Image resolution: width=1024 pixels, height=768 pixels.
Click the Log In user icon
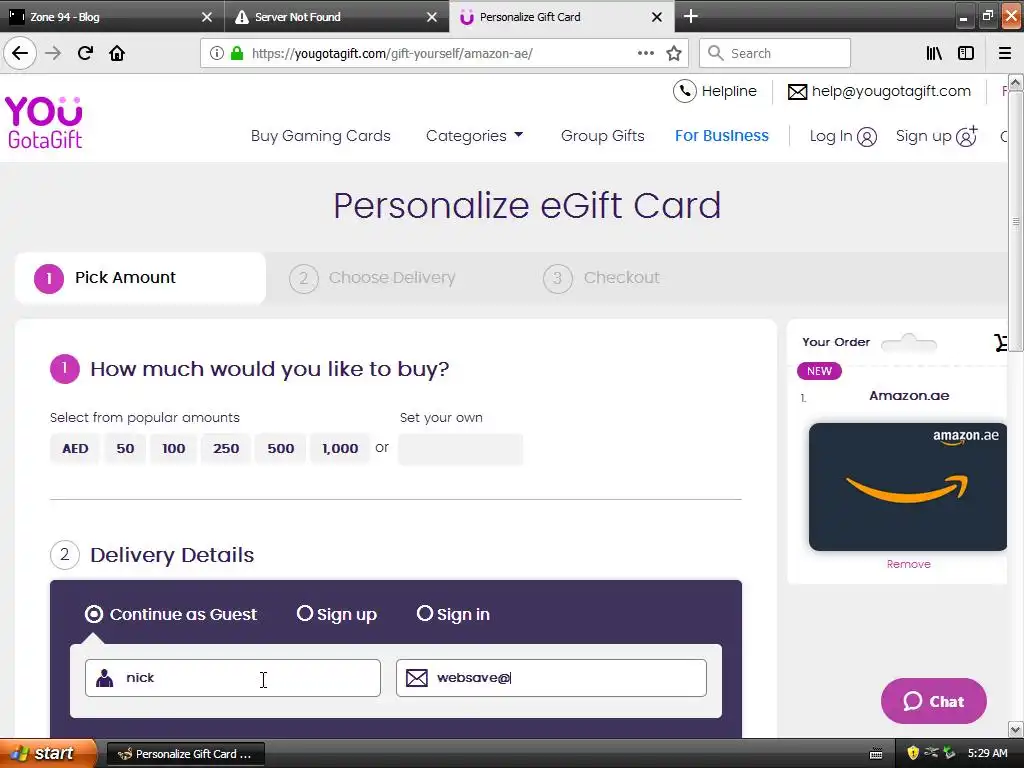(867, 136)
